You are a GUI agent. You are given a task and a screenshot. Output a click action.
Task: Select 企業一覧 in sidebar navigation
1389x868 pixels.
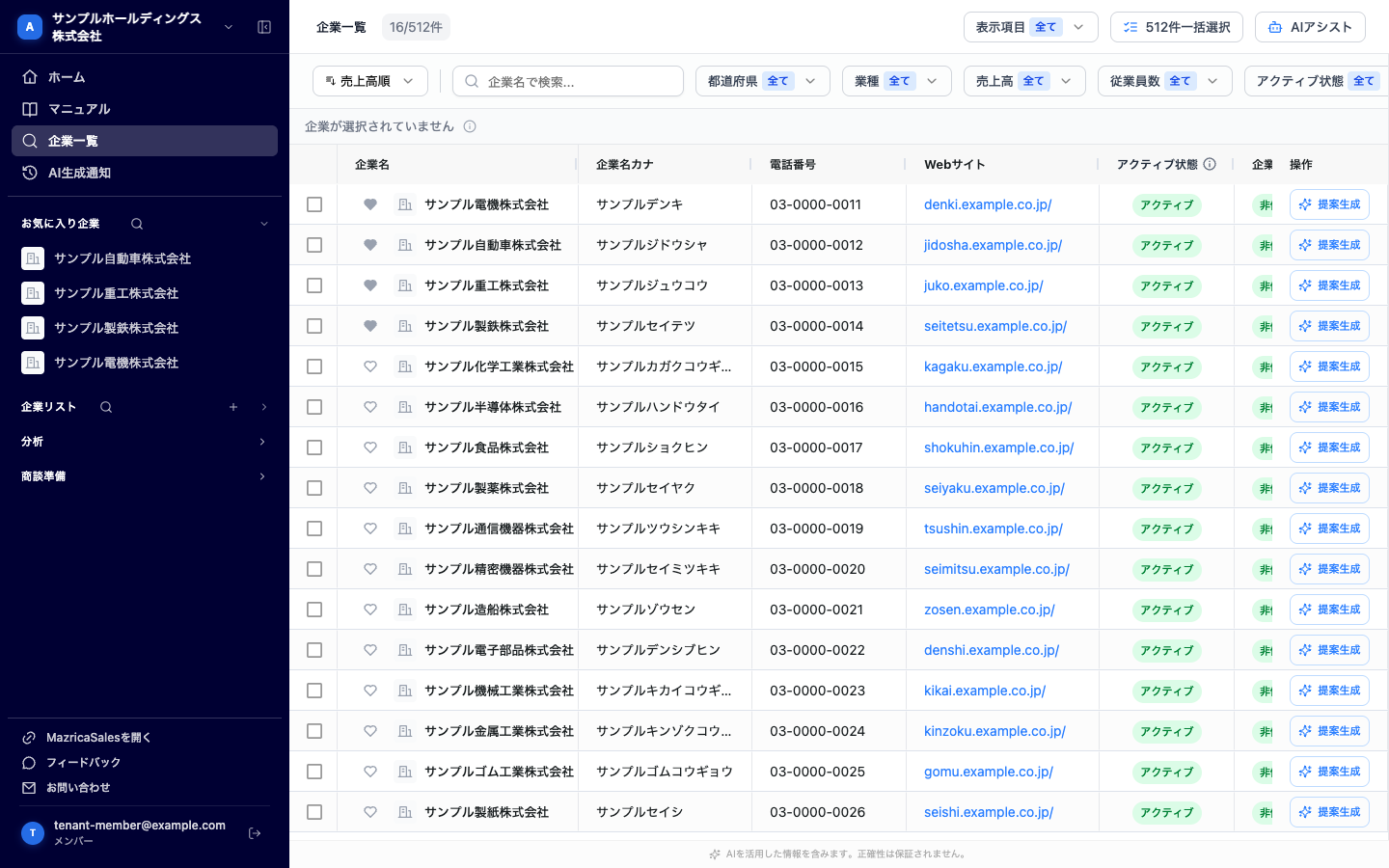tap(145, 141)
